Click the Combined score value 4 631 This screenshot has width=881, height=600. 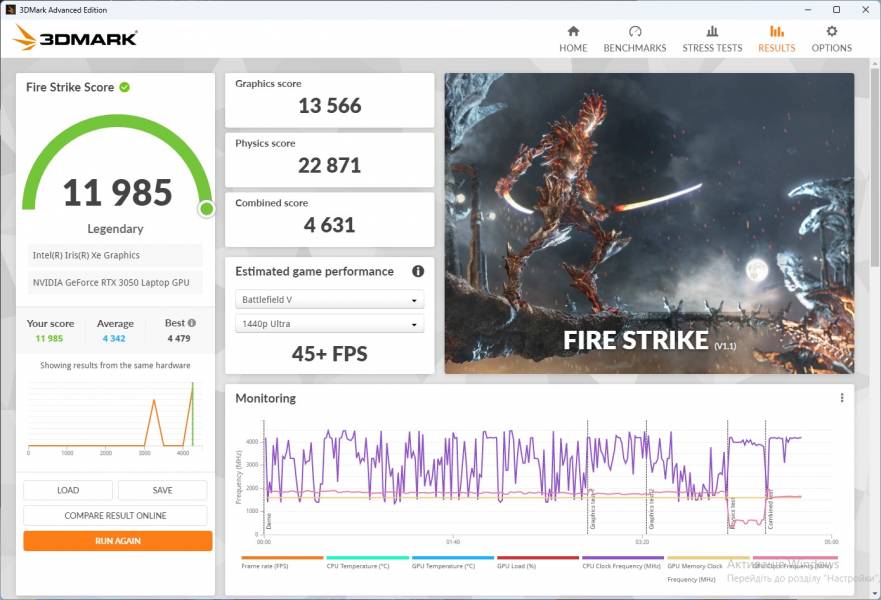[x=330, y=225]
